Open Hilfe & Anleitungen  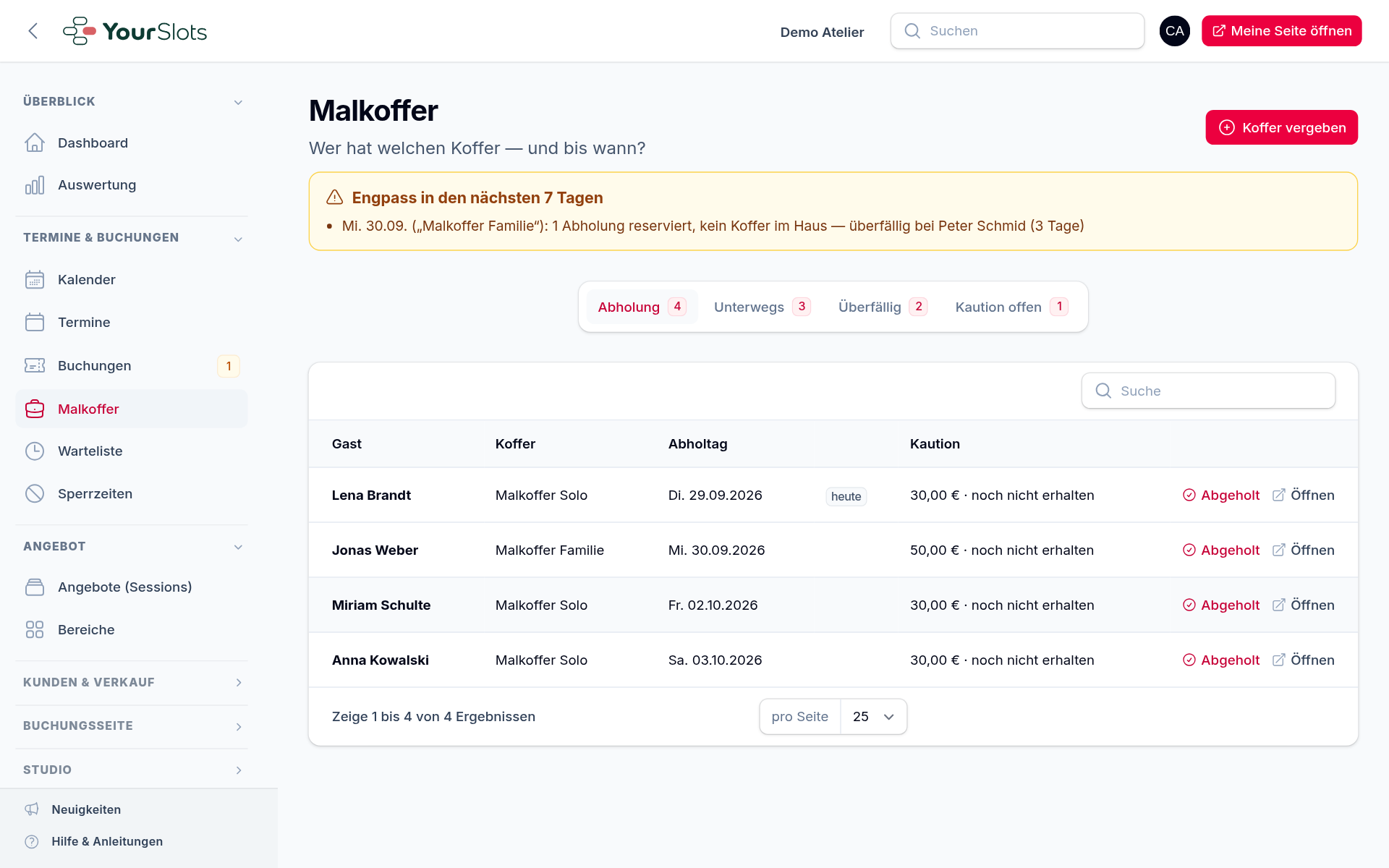pyautogui.click(x=94, y=841)
